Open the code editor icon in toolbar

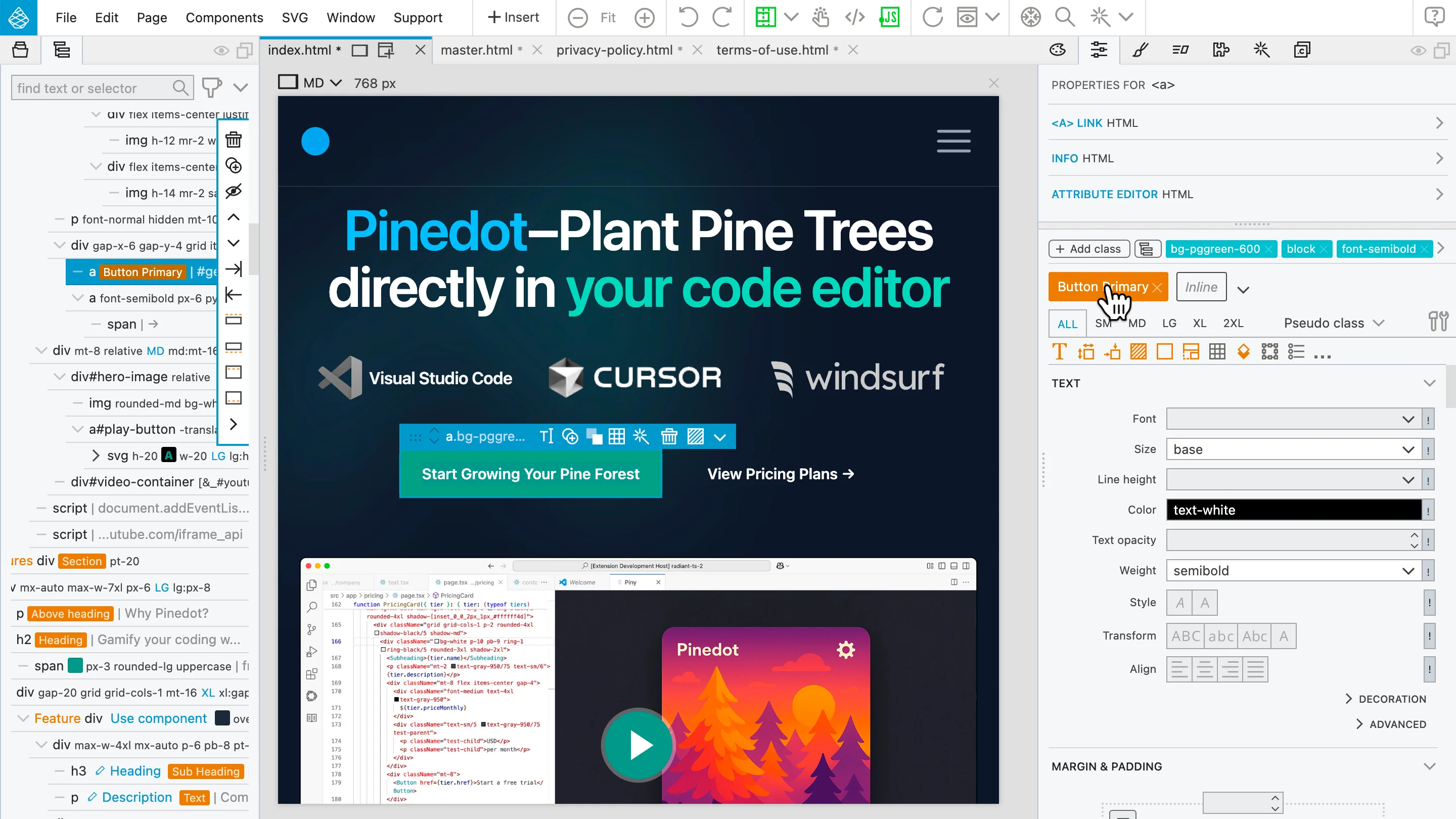(x=854, y=18)
